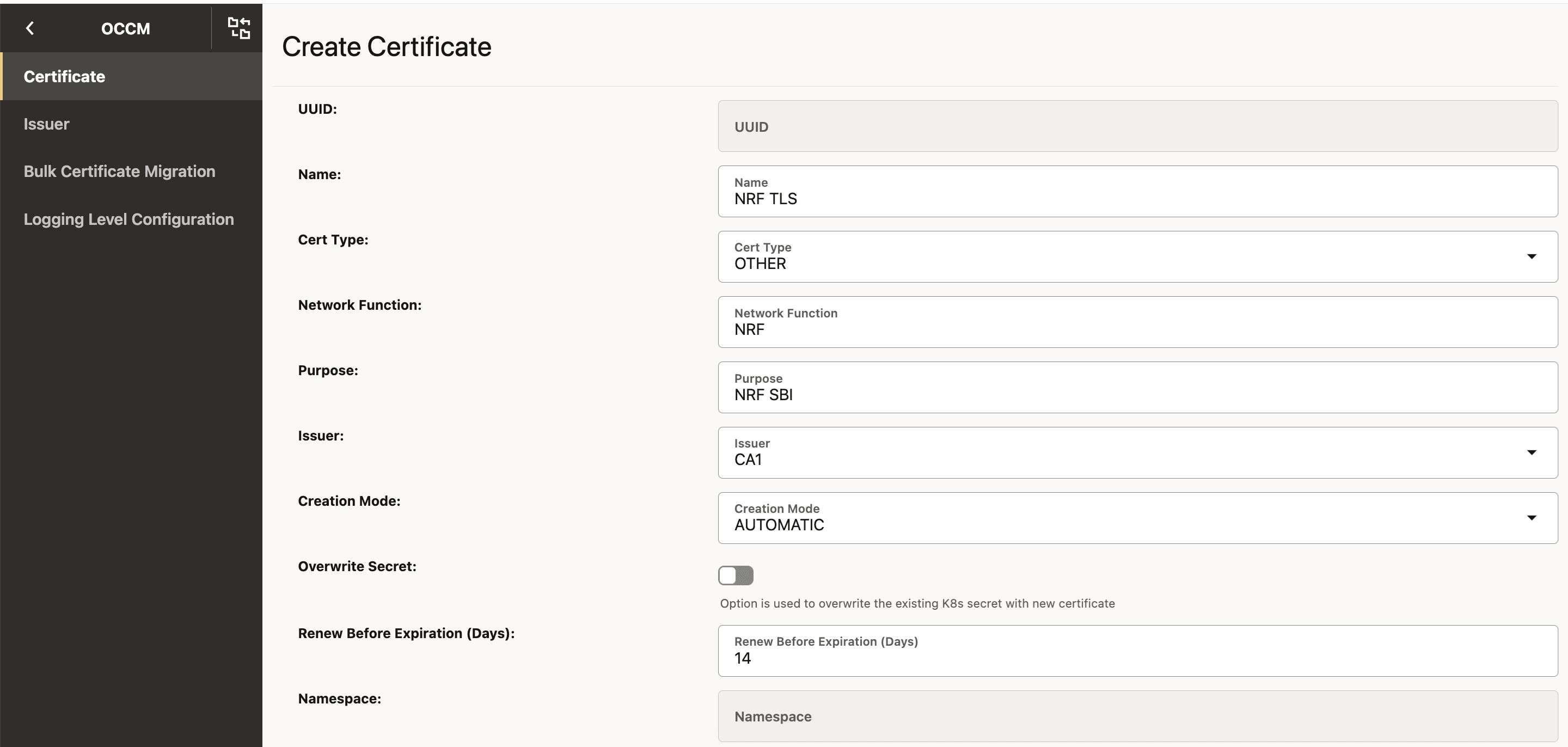Select Issuer in the sidebar
Image resolution: width=1568 pixels, height=747 pixels.
[46, 124]
